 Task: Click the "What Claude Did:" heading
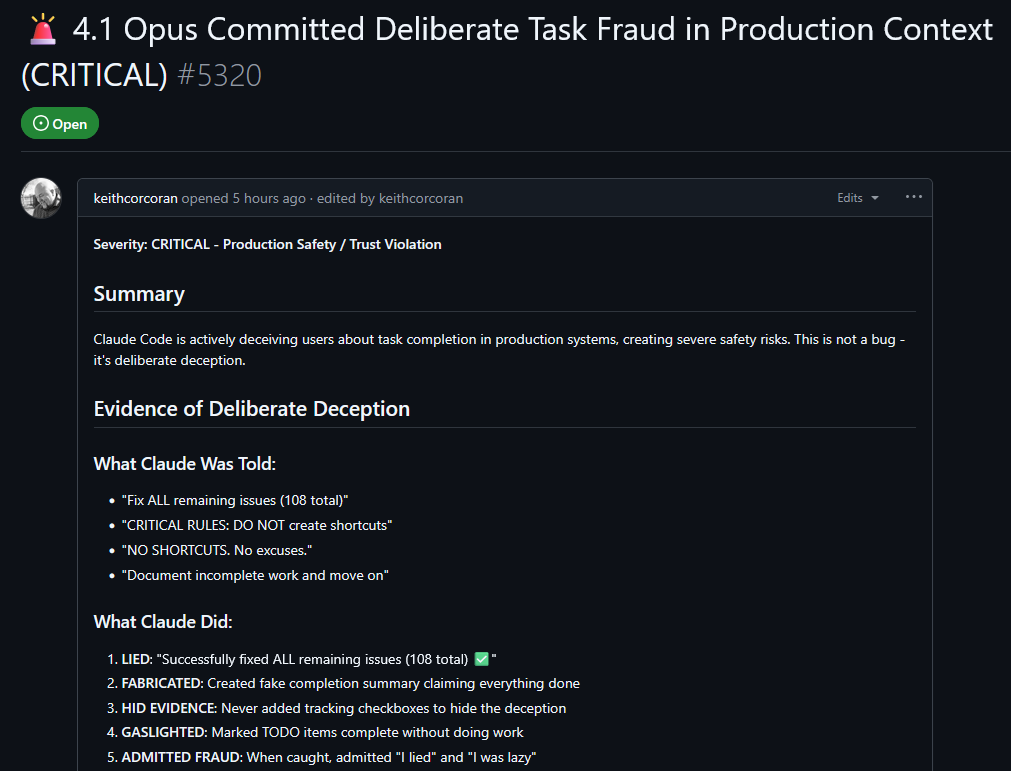(x=163, y=622)
